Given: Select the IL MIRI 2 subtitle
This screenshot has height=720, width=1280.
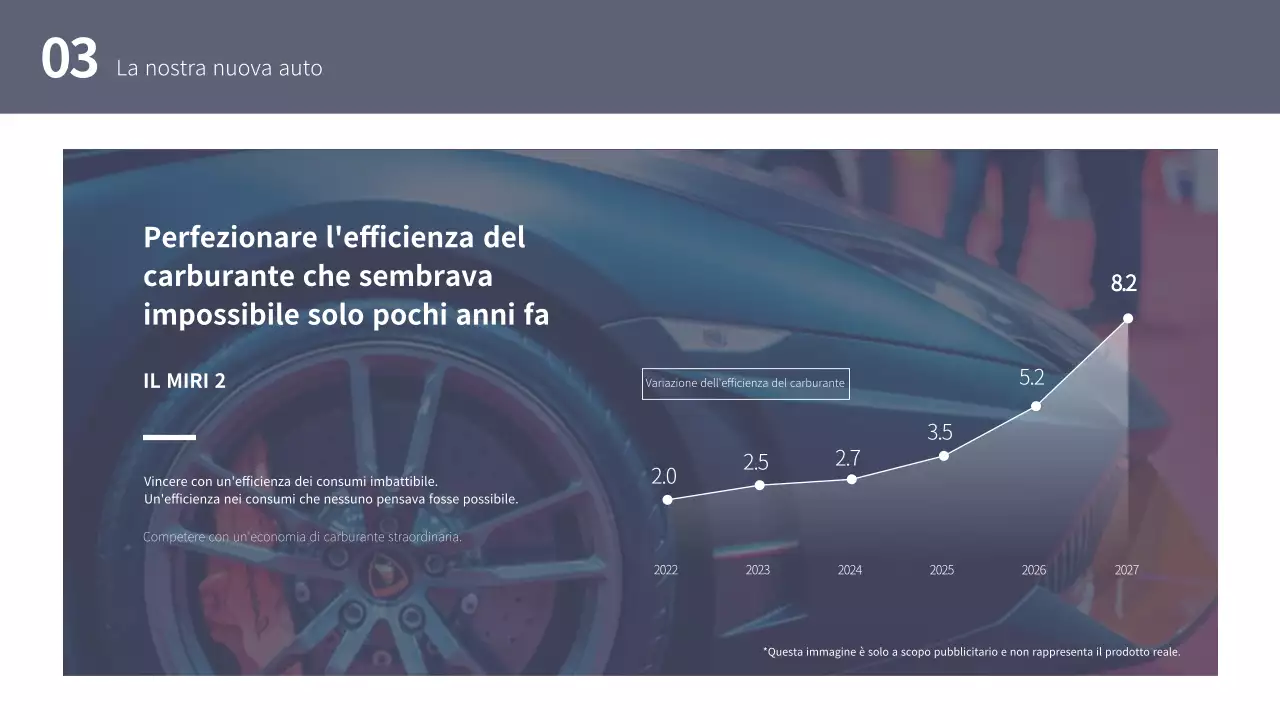Looking at the screenshot, I should [x=185, y=380].
